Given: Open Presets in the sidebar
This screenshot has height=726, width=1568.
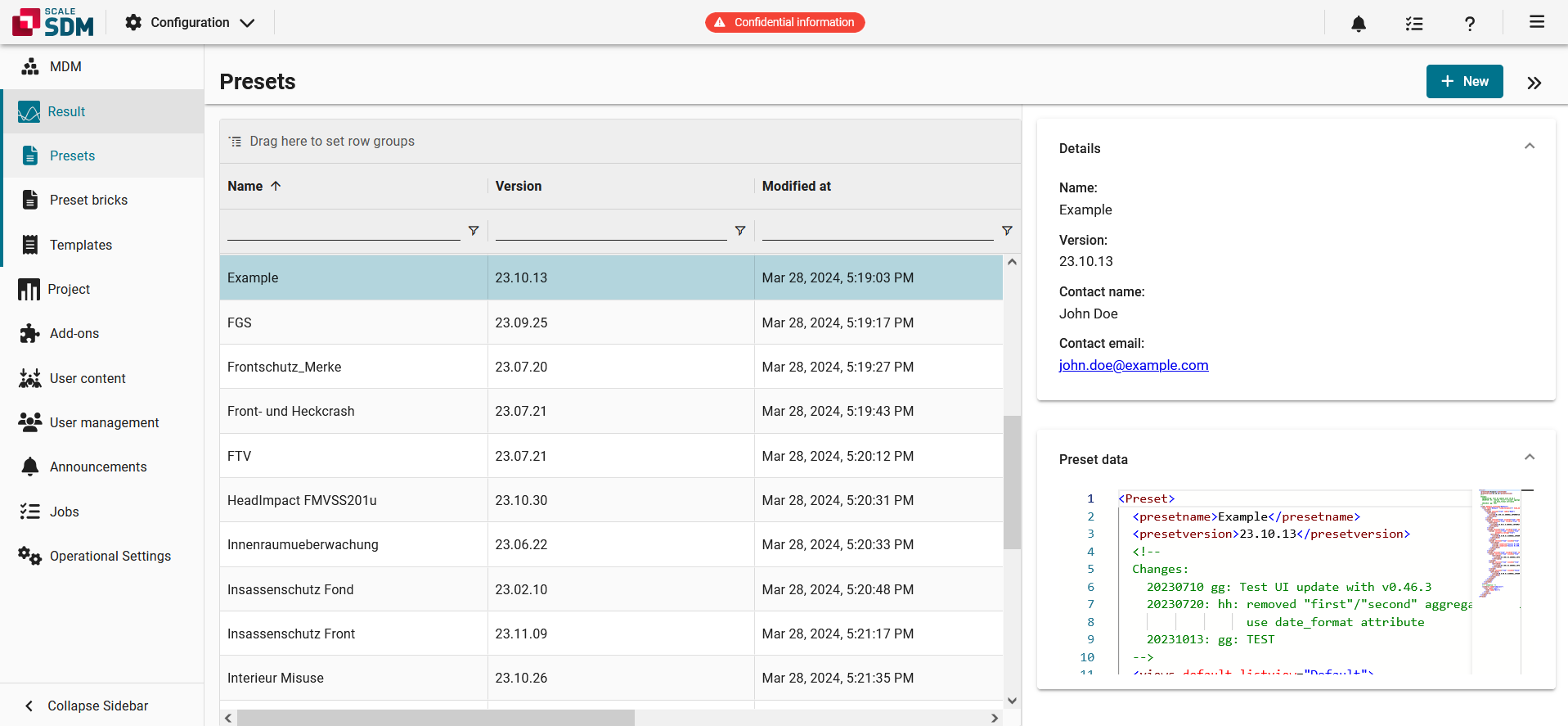Looking at the screenshot, I should click(102, 156).
